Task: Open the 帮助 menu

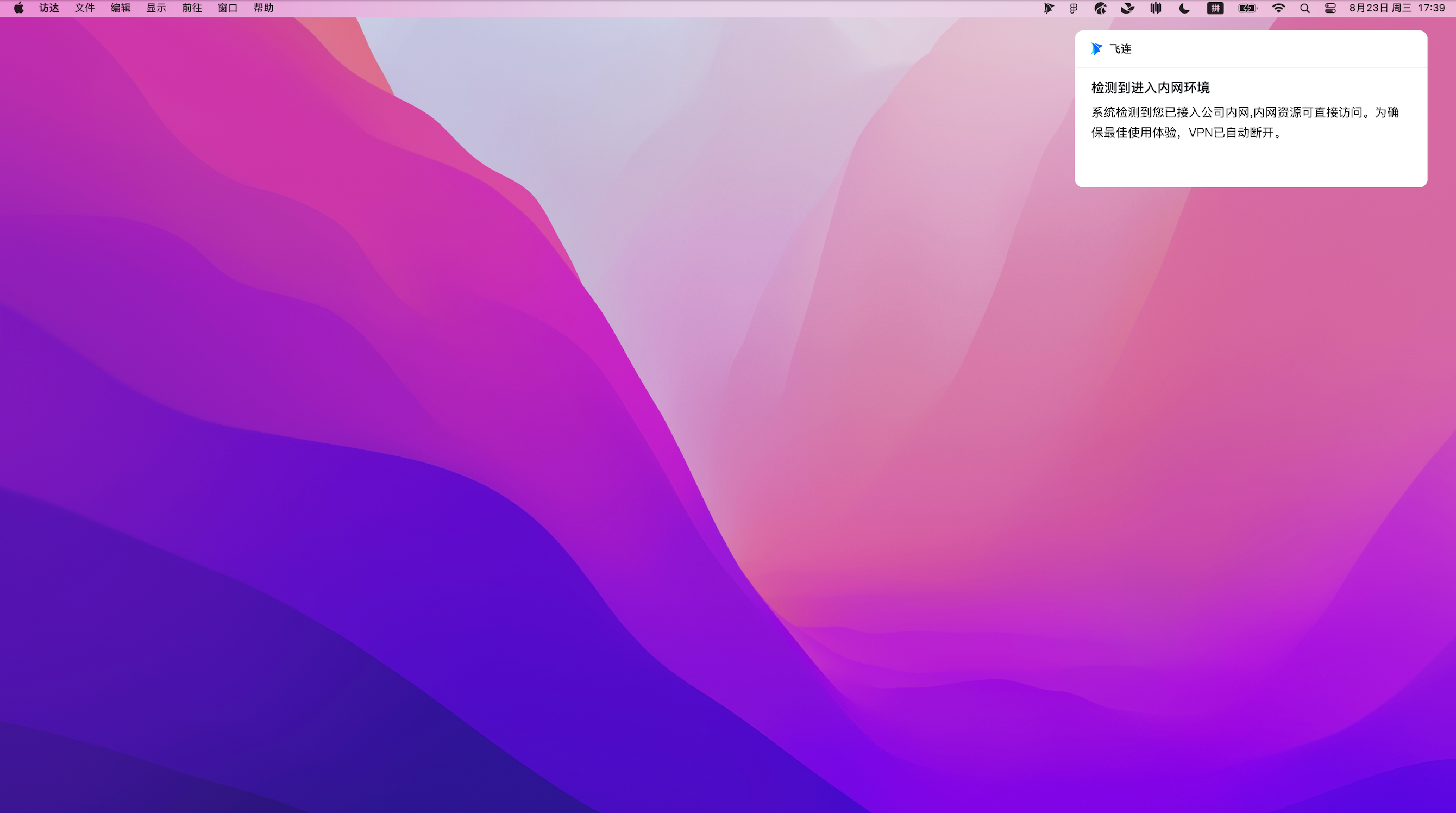Action: [x=263, y=8]
